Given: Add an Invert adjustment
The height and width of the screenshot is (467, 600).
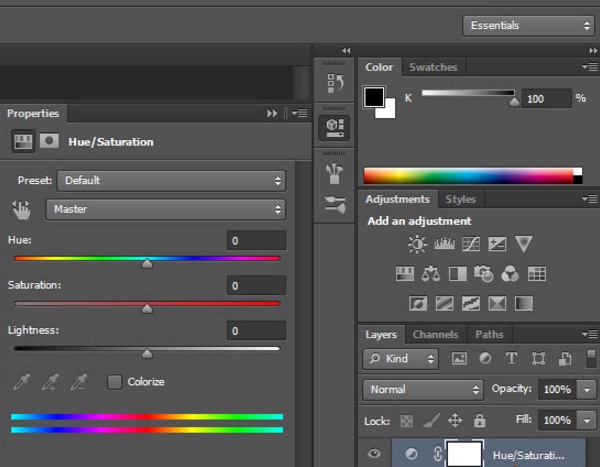Looking at the screenshot, I should (418, 304).
